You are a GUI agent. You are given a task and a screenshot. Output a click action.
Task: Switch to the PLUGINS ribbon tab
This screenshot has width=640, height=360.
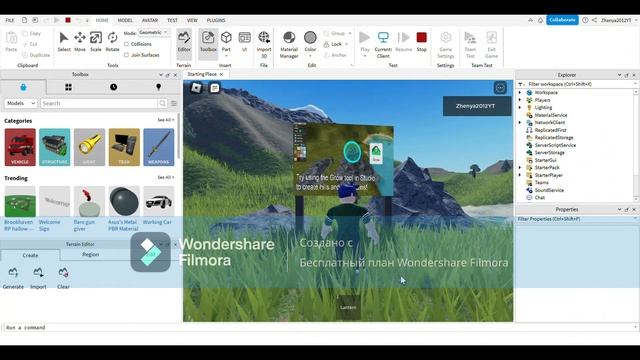tap(216, 20)
